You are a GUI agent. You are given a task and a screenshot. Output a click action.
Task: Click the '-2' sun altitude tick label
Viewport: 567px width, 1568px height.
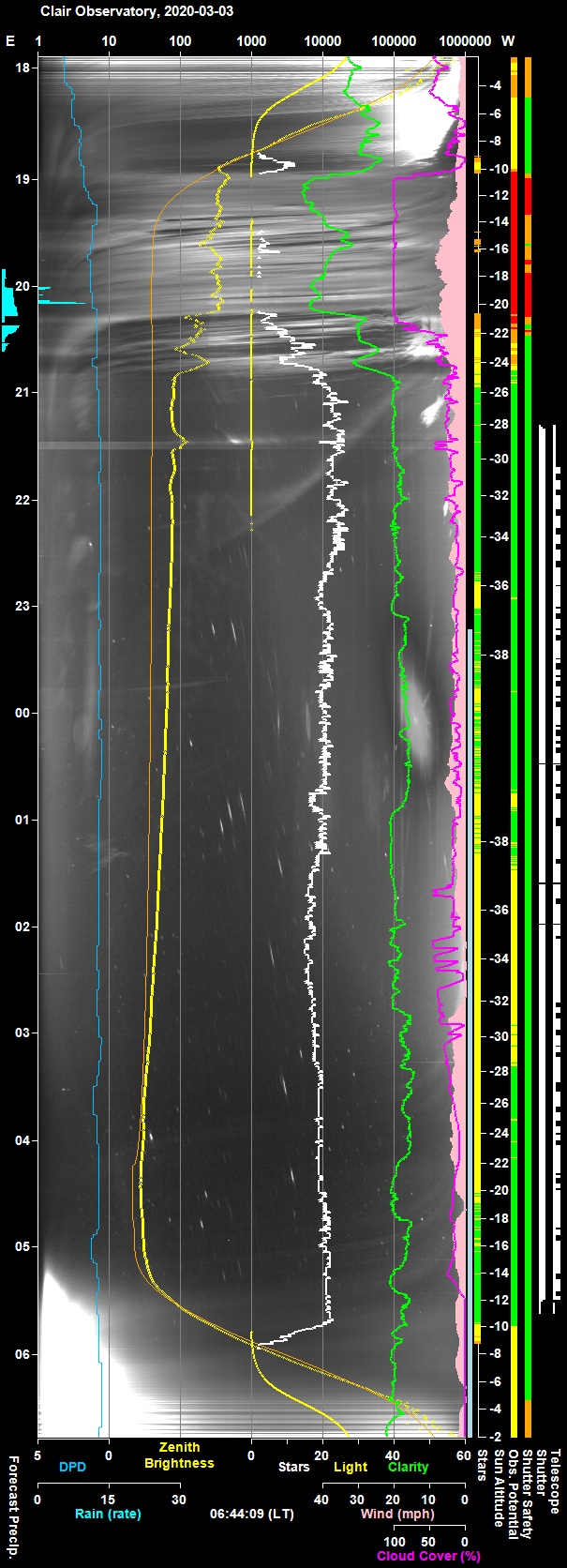pyautogui.click(x=496, y=1436)
